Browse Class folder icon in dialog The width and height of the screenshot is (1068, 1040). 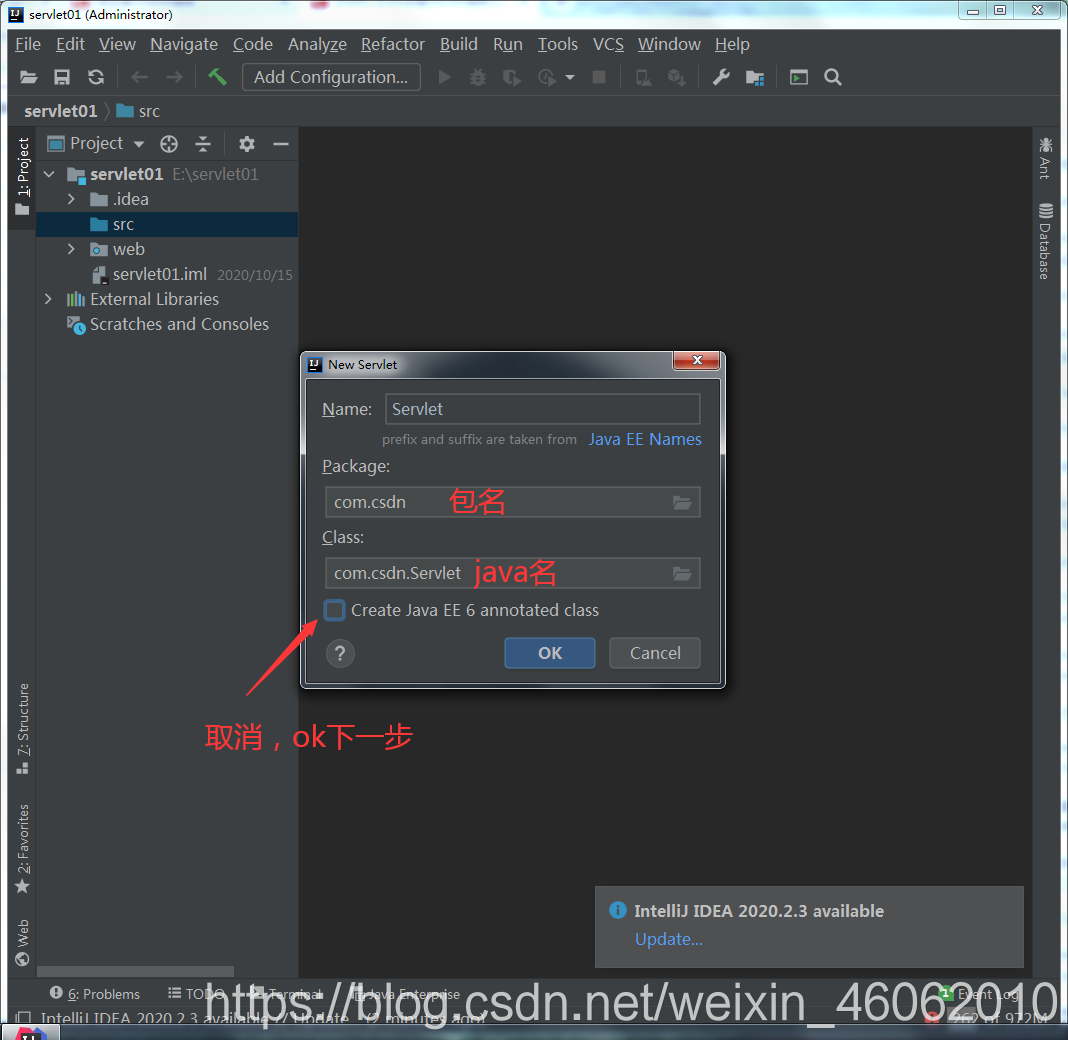click(x=682, y=573)
